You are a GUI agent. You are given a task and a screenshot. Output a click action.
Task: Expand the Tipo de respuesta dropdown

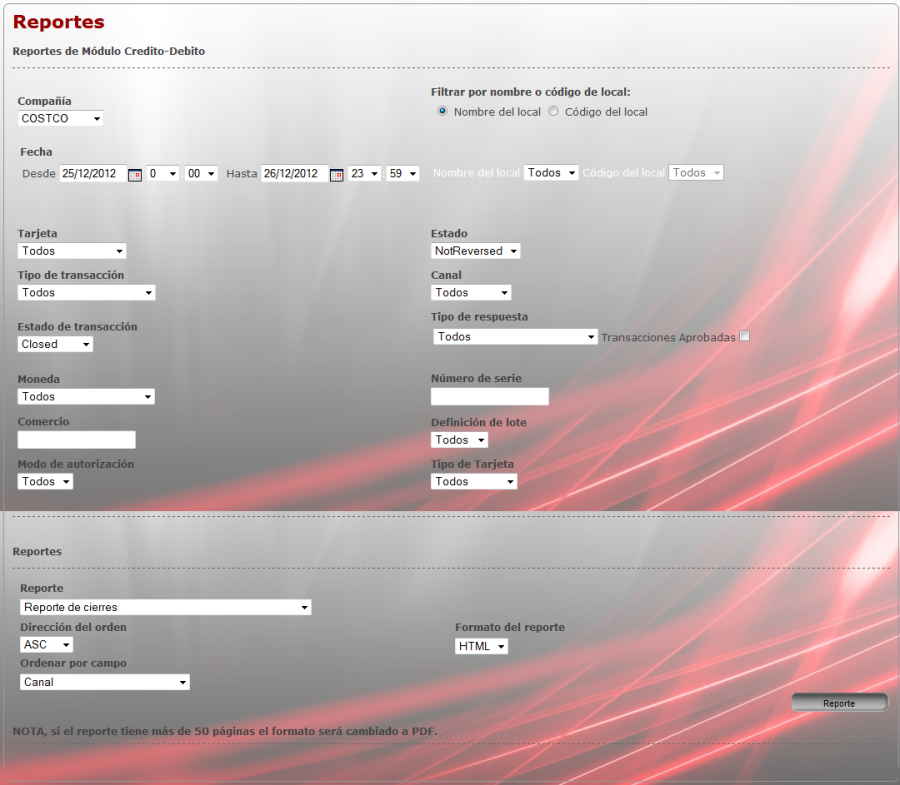tap(515, 337)
